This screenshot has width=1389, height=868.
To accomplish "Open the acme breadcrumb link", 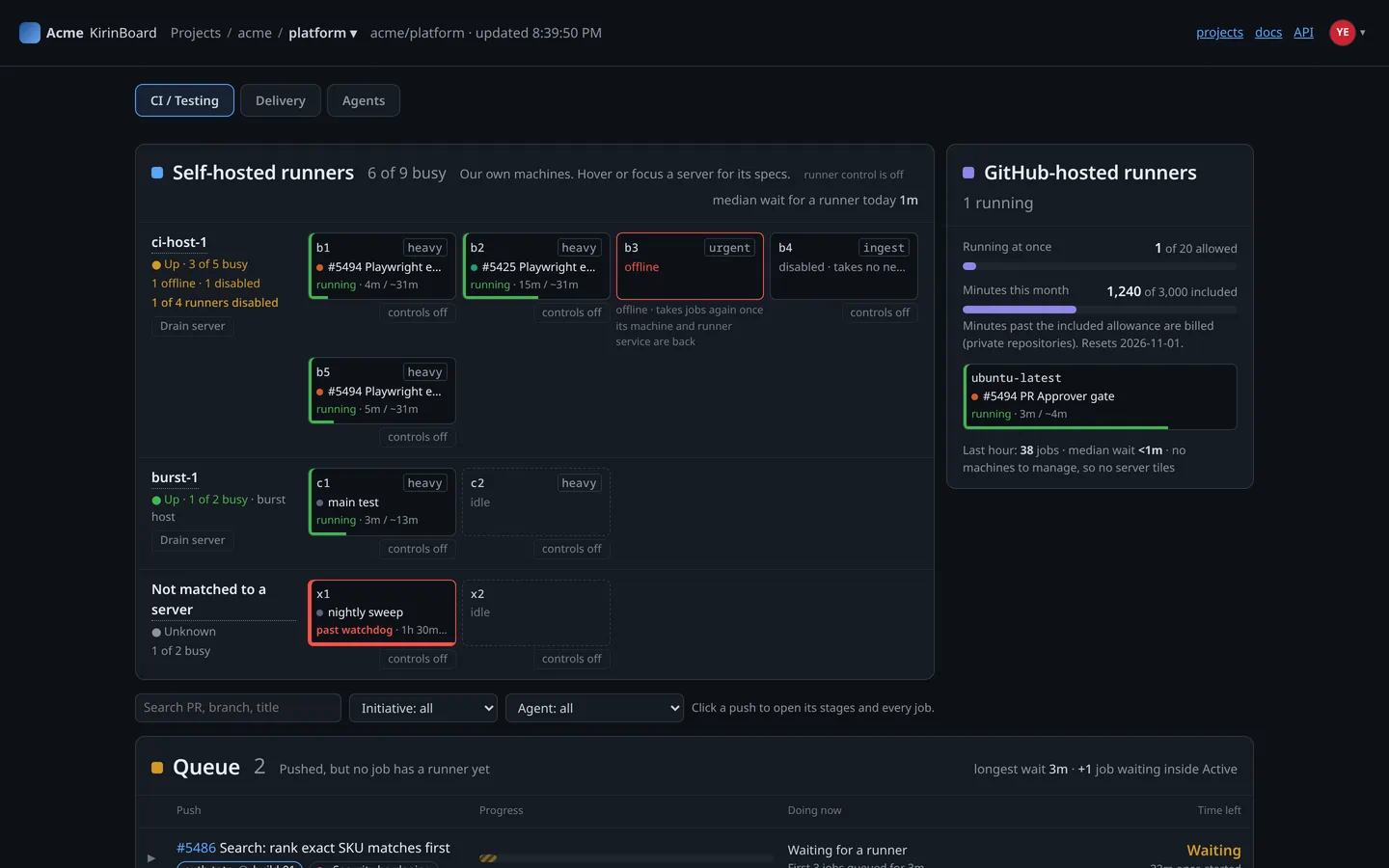I will (255, 33).
